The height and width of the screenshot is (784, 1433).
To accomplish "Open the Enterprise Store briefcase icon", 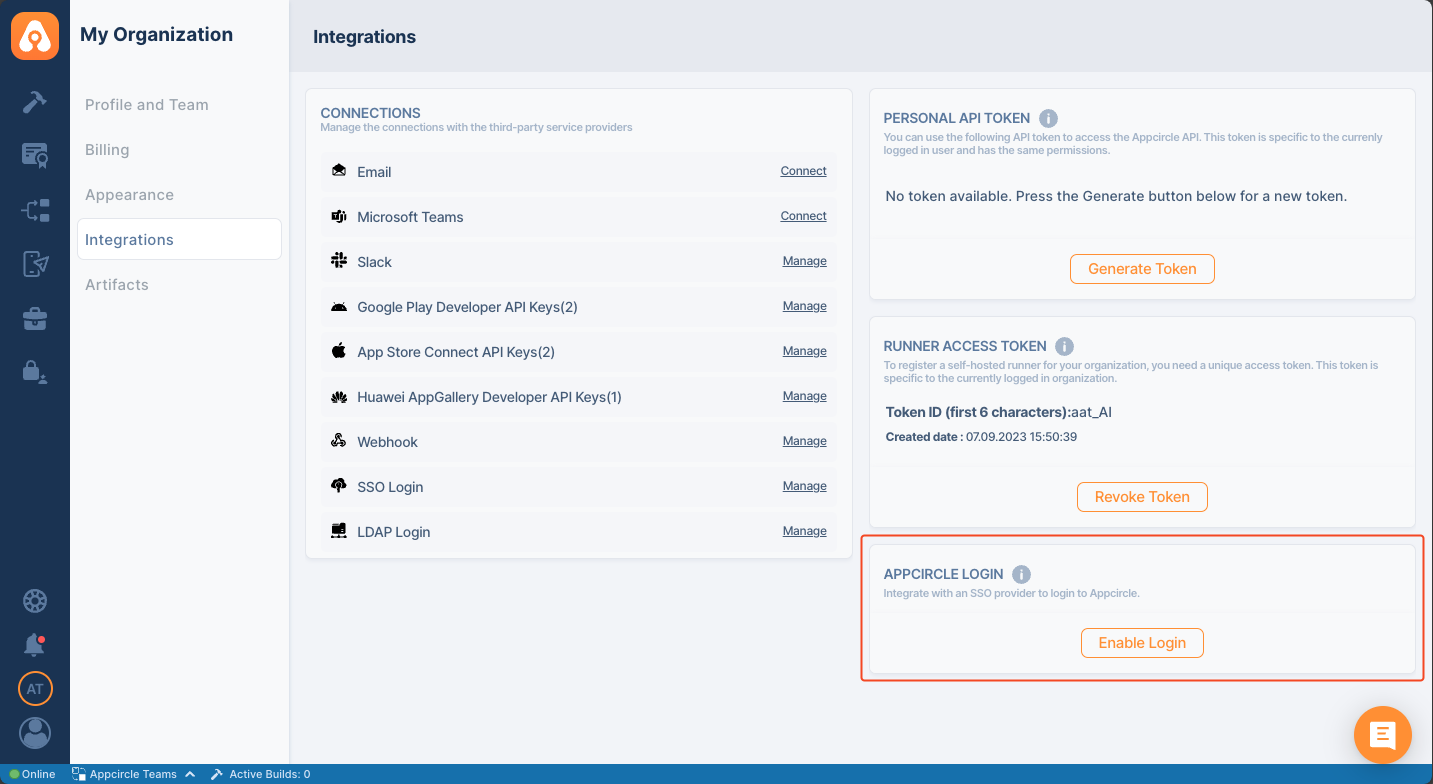I will [35, 319].
